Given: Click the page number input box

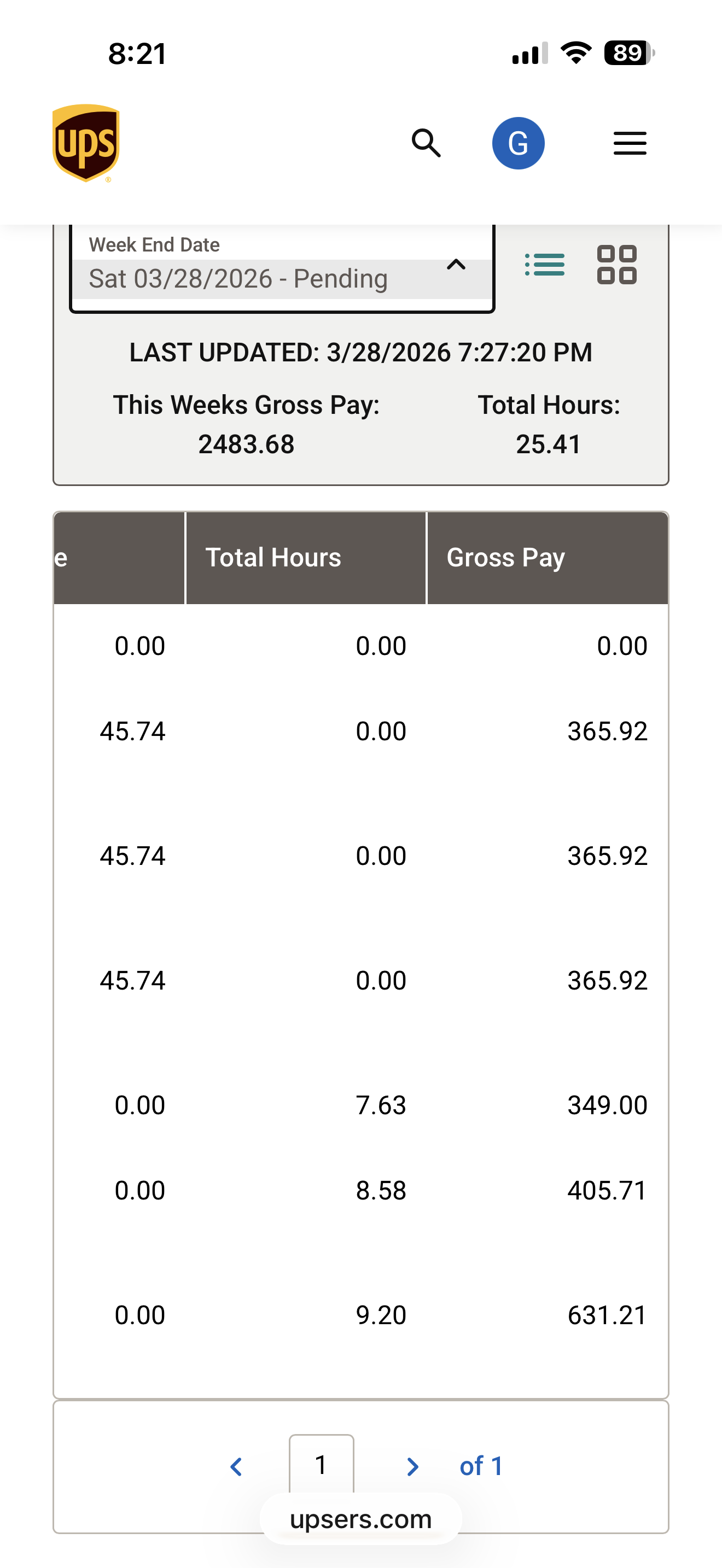Looking at the screenshot, I should coord(321,1465).
